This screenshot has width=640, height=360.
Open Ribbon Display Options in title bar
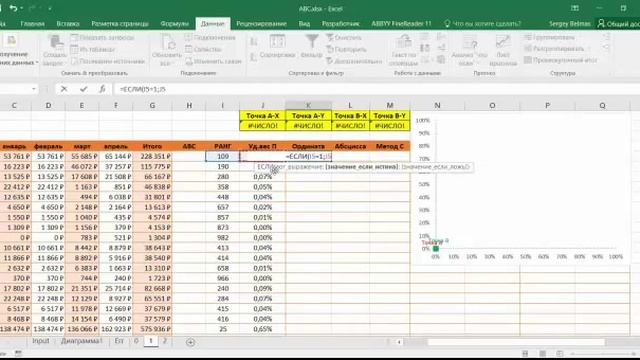coord(575,8)
